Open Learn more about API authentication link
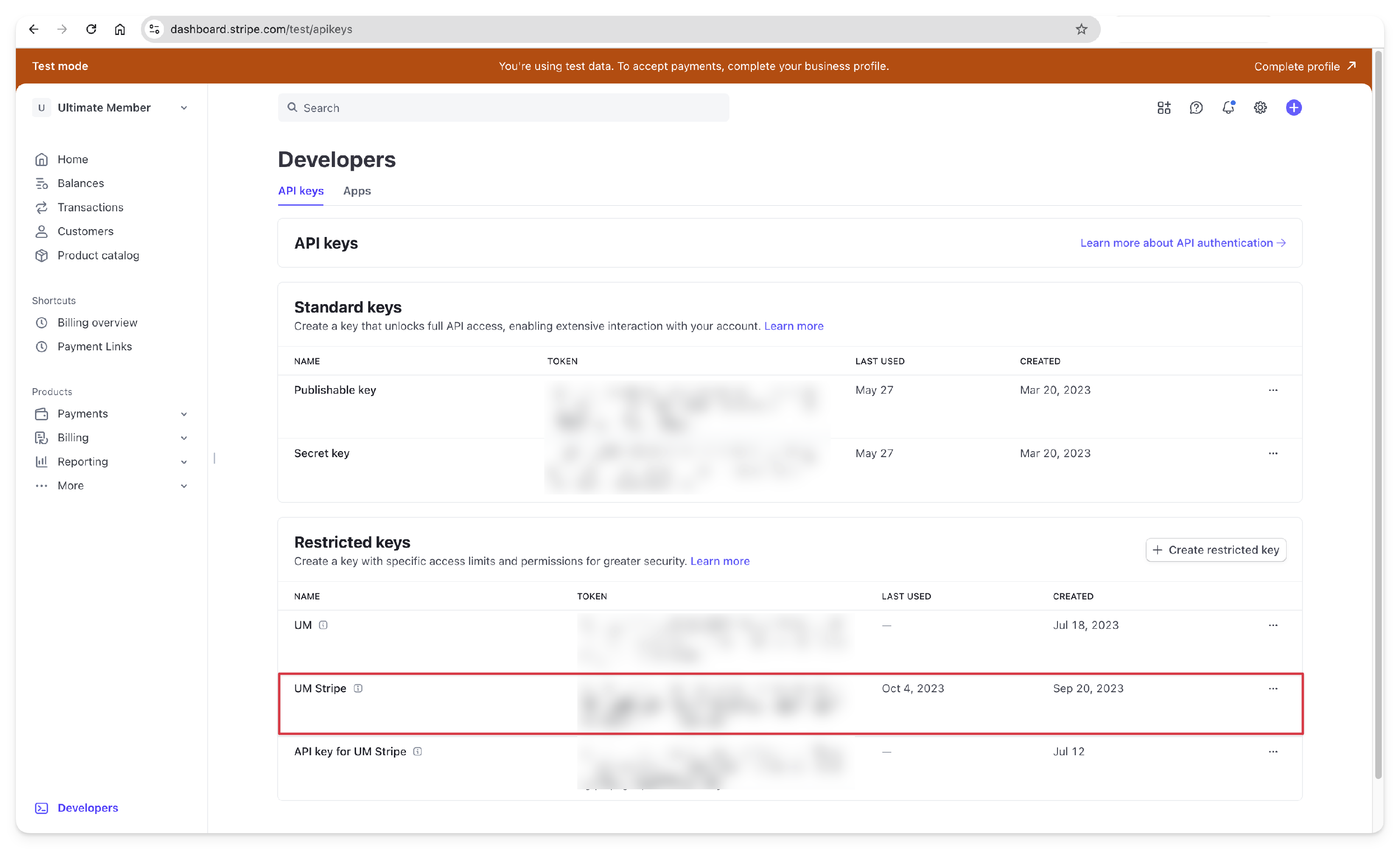Image resolution: width=1400 pixels, height=849 pixels. pos(1183,243)
